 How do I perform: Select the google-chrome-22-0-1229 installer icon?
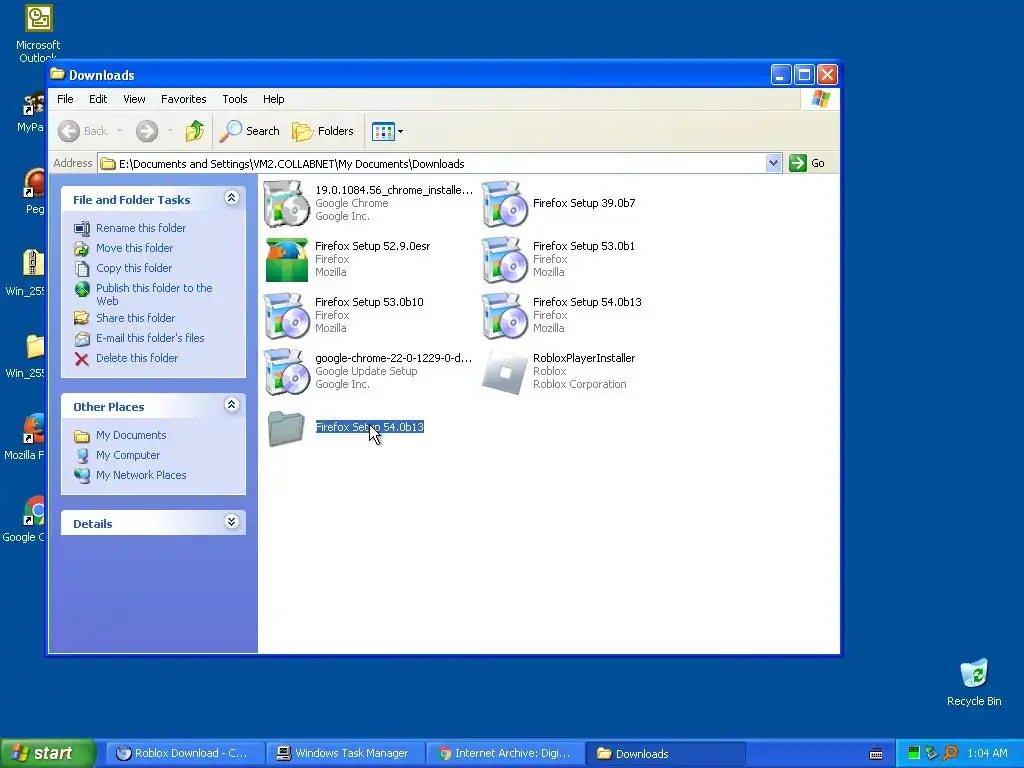click(x=286, y=372)
